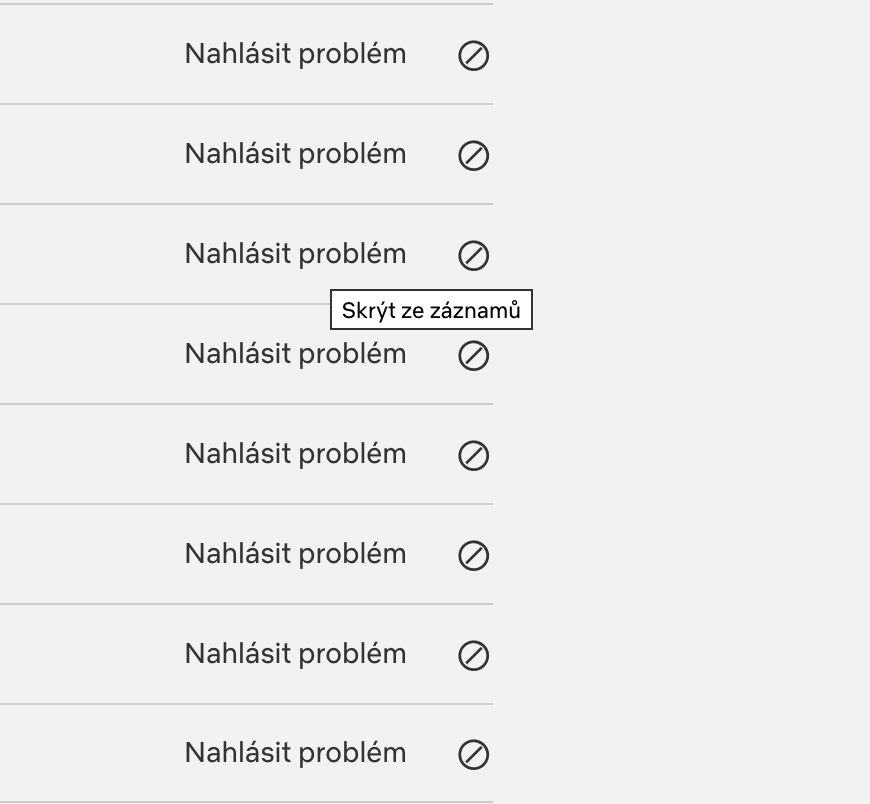Click the hide icon in the first row

(473, 56)
